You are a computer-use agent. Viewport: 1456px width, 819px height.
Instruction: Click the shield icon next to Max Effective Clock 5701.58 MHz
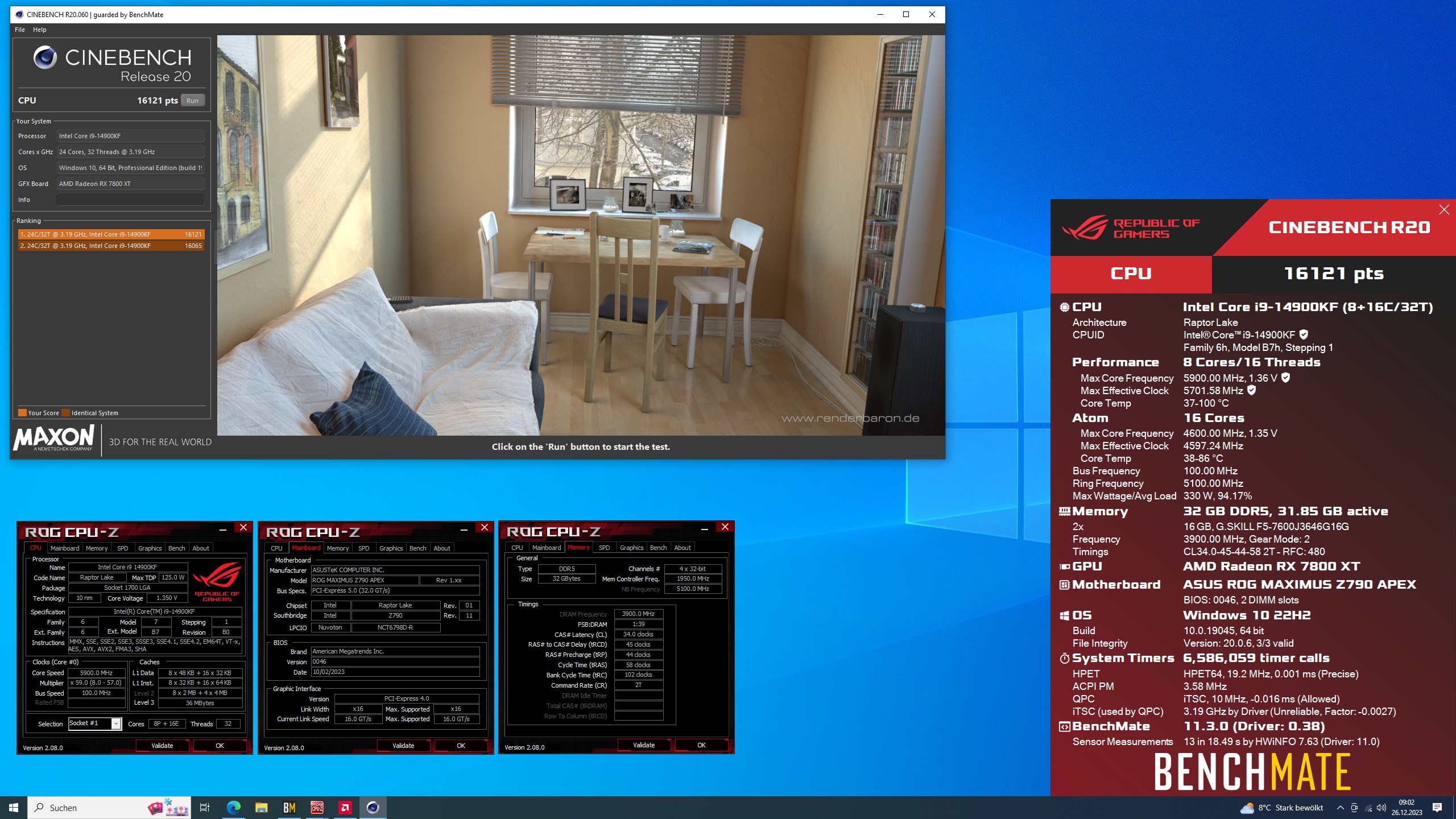point(1251,390)
